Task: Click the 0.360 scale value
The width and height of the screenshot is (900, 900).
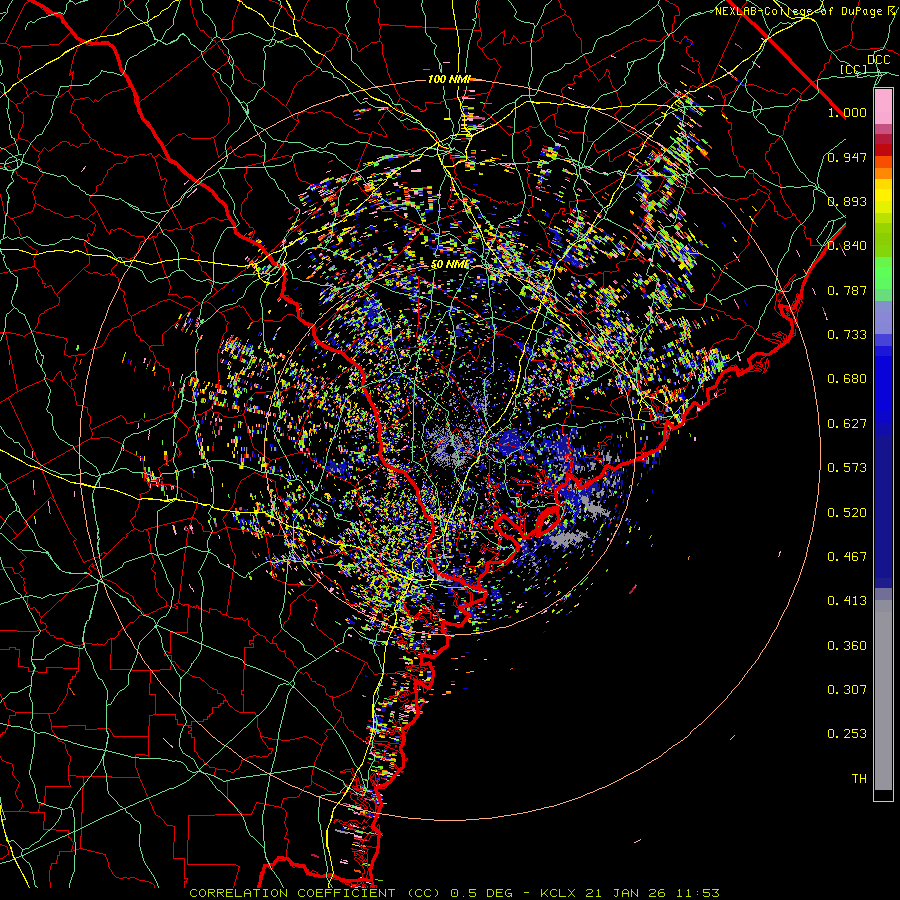Action: (847, 646)
